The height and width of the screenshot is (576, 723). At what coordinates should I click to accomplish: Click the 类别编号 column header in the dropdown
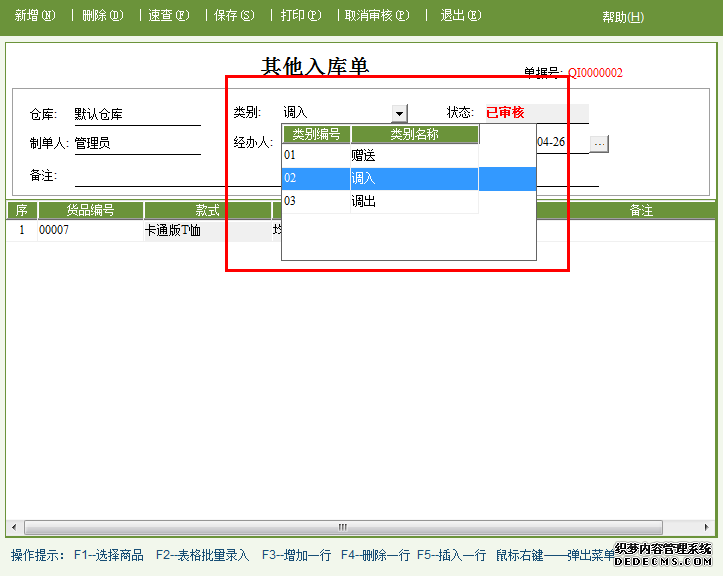tap(316, 134)
